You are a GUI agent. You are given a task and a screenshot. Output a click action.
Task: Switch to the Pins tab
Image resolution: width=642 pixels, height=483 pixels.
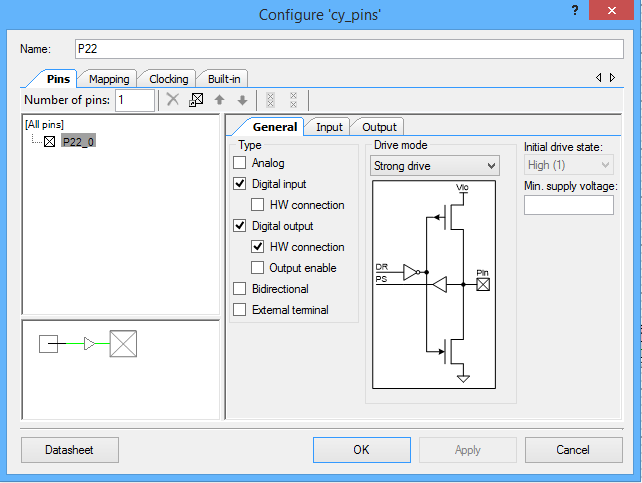(x=58, y=79)
